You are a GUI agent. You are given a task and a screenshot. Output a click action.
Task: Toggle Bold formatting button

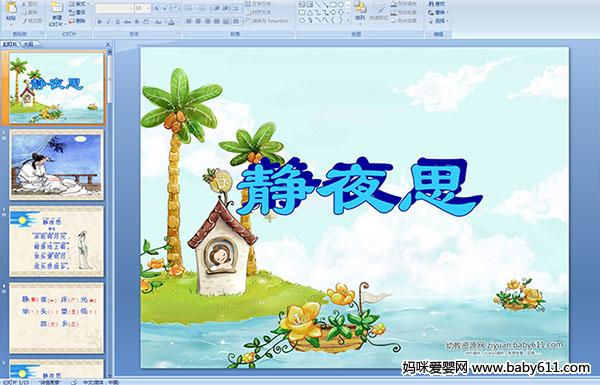(99, 22)
